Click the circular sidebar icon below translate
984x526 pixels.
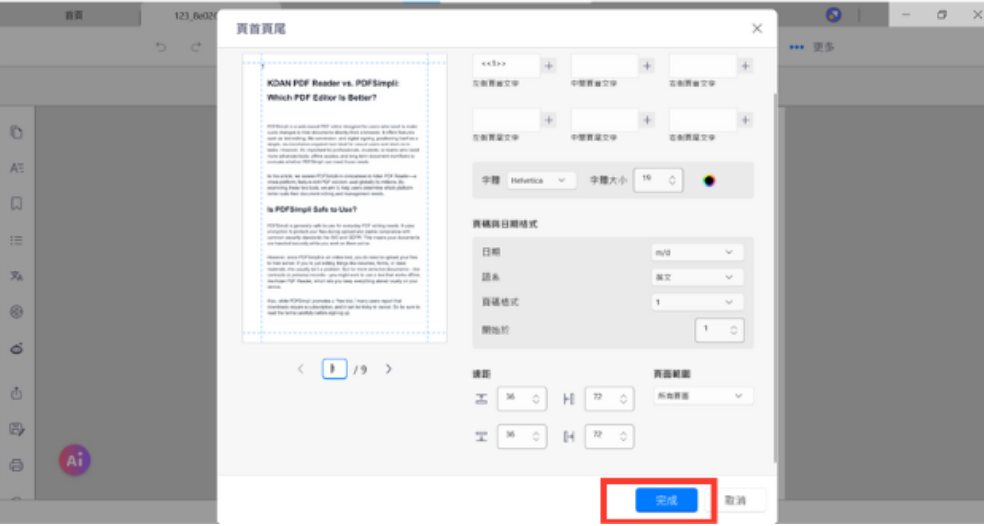(x=17, y=312)
